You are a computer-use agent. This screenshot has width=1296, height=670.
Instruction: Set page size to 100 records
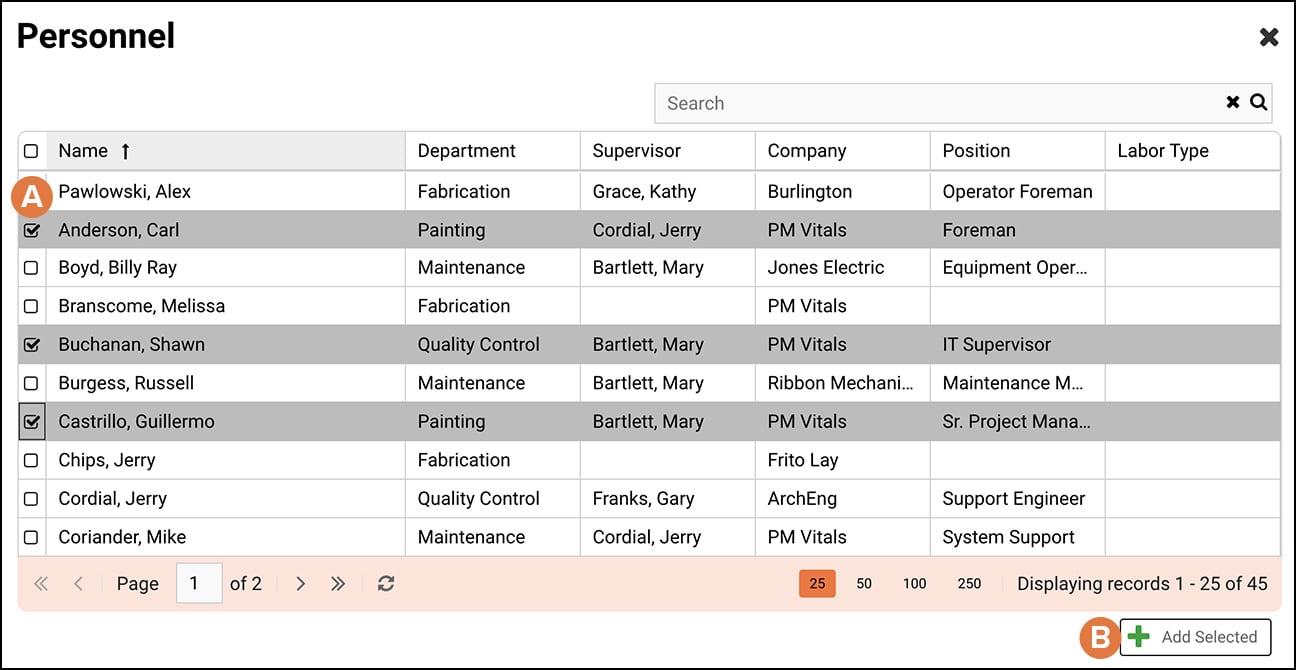coord(913,583)
